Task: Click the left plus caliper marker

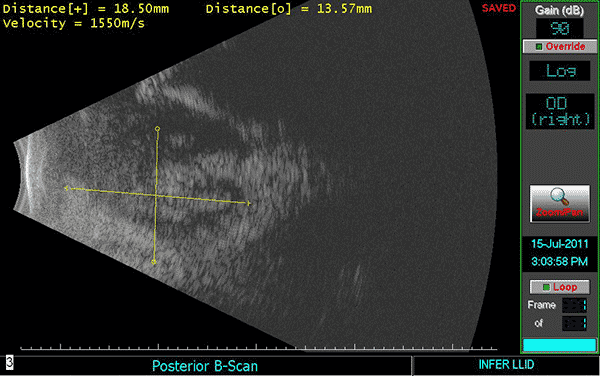Action: click(67, 188)
